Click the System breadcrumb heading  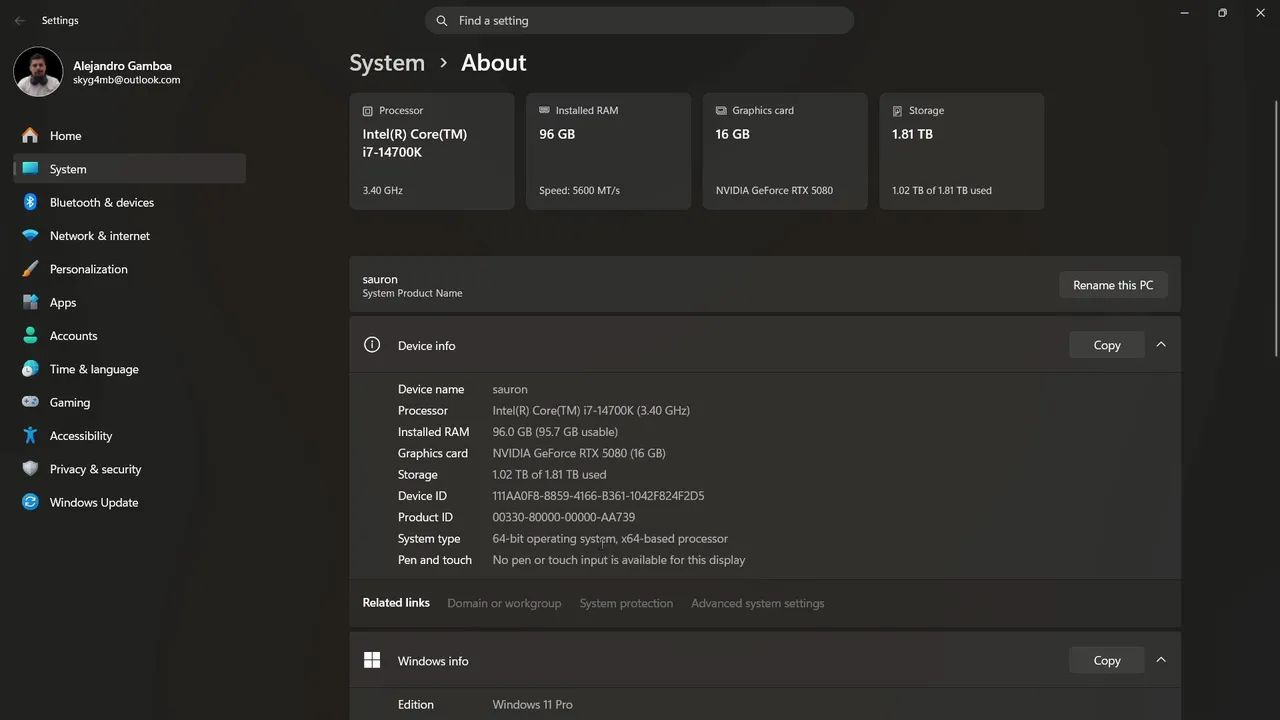(x=387, y=63)
